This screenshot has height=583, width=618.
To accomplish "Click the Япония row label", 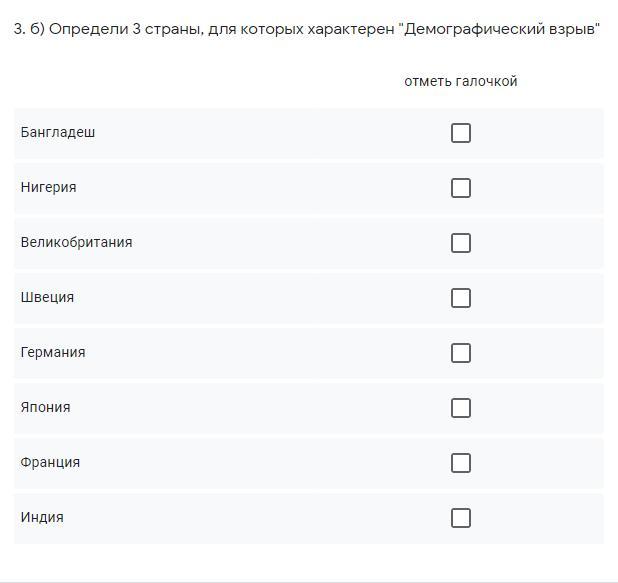I will pos(45,407).
